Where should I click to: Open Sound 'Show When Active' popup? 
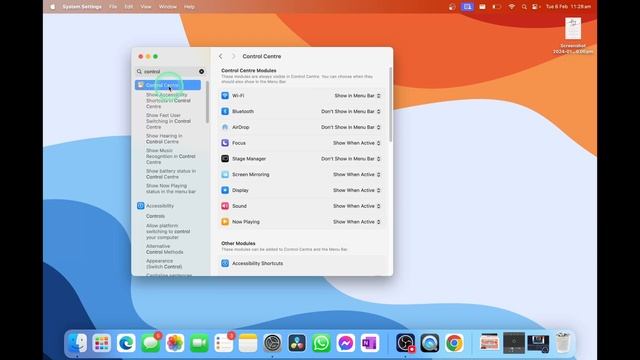[x=357, y=206]
